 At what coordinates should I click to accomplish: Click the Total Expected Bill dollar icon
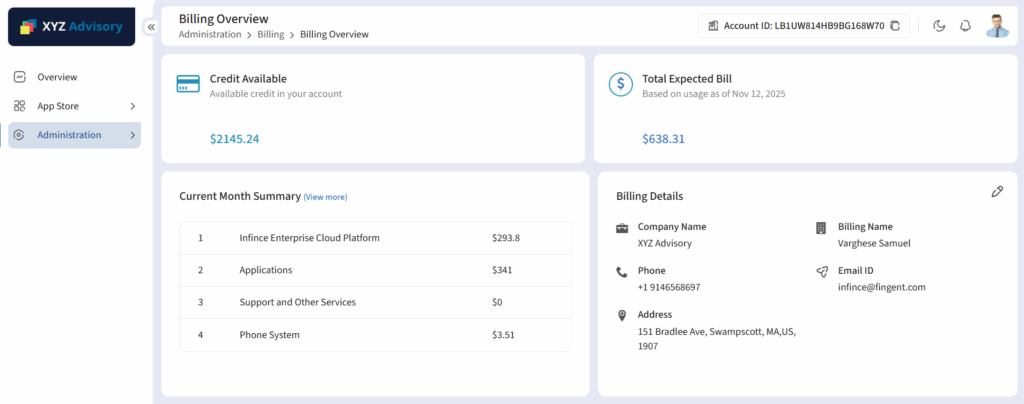pyautogui.click(x=621, y=84)
